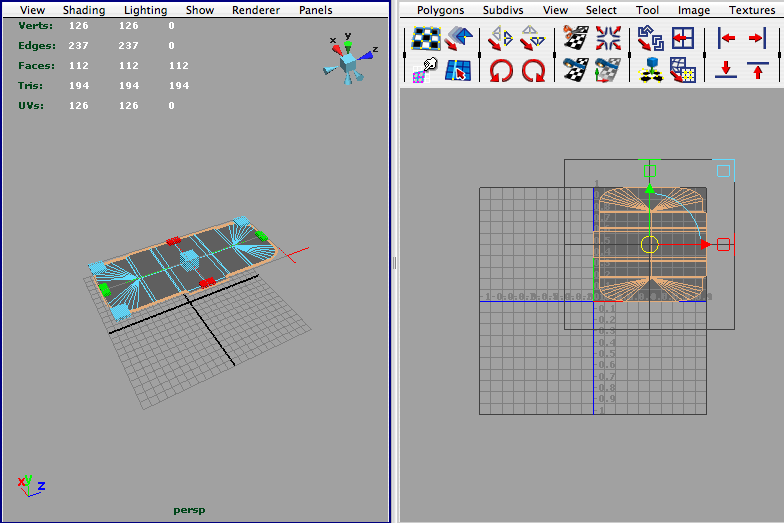
Task: Click the cyan view cube in persp panel
Action: (348, 63)
